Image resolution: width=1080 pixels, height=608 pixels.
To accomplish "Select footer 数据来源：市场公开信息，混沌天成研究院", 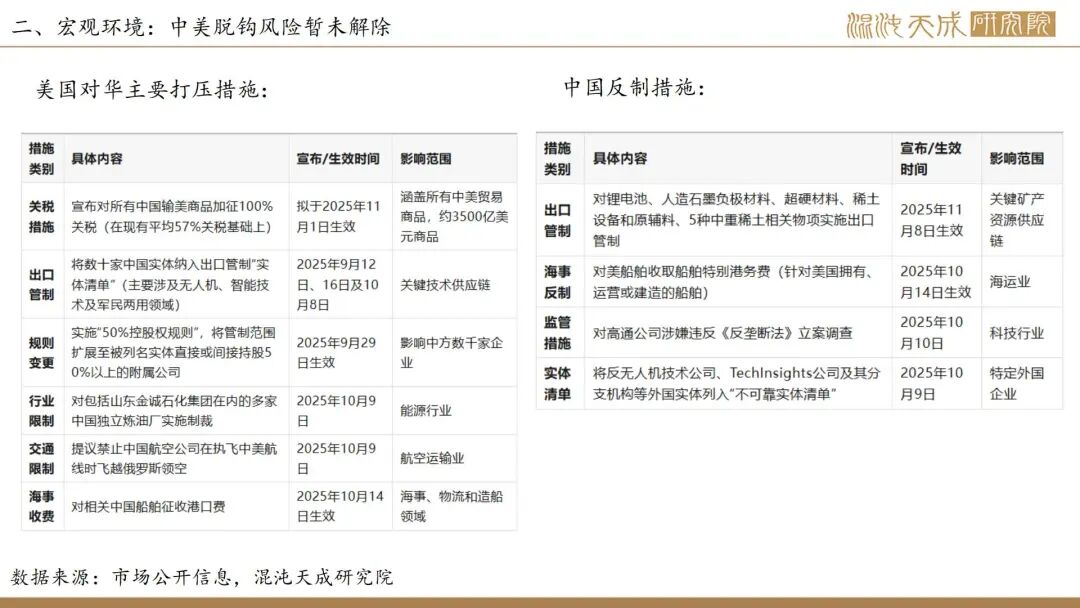I will (202, 577).
